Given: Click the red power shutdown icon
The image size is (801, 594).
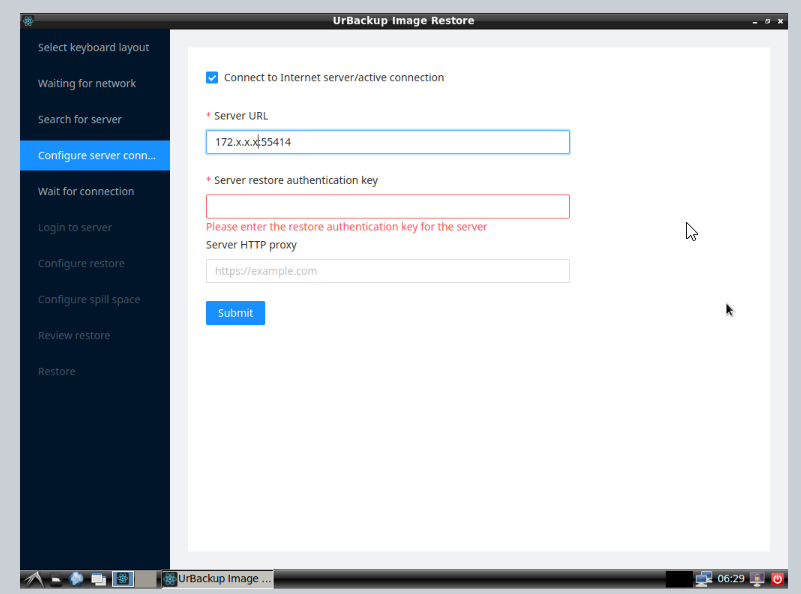Looking at the screenshot, I should coord(778,579).
